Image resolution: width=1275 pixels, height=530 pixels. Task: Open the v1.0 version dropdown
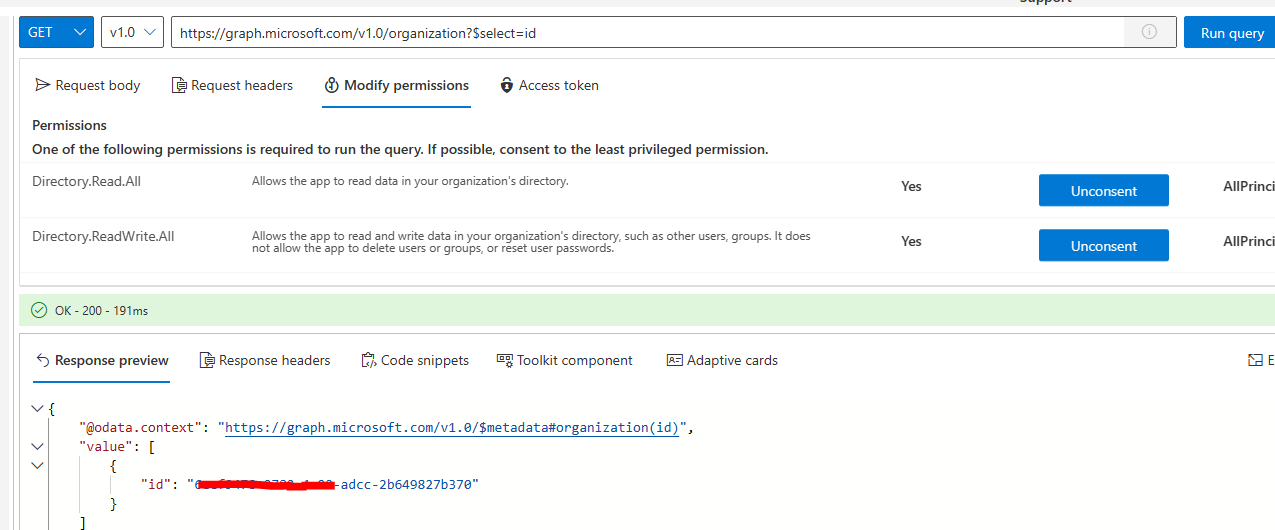pyautogui.click(x=132, y=32)
